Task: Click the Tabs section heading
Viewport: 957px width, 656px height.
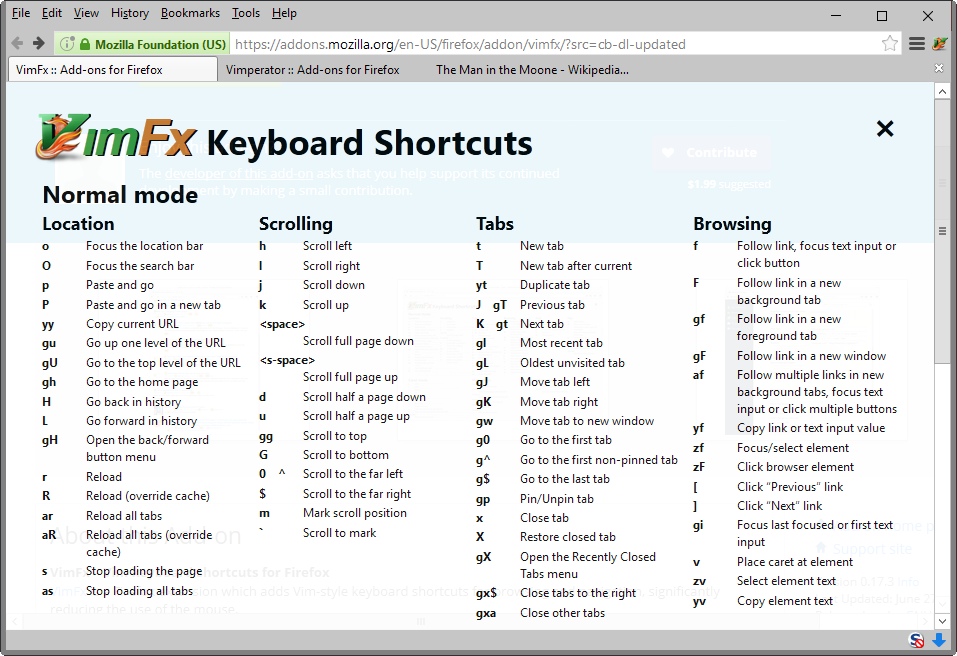Action: [x=494, y=224]
